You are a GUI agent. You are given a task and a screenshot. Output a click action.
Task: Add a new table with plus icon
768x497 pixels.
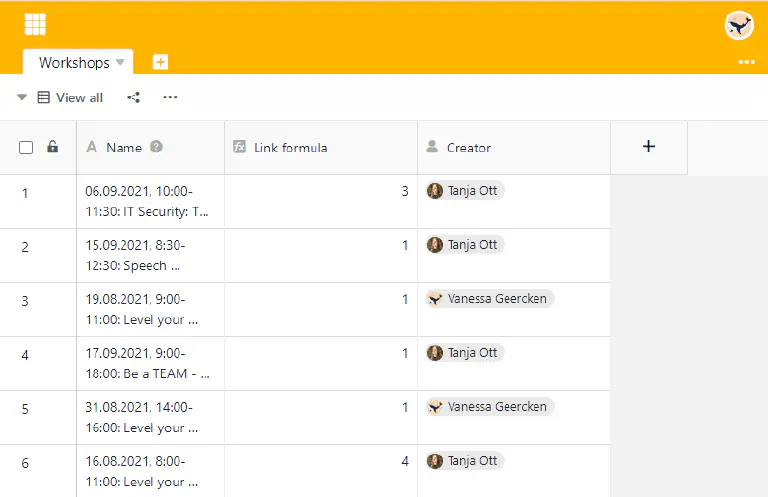pyautogui.click(x=160, y=62)
